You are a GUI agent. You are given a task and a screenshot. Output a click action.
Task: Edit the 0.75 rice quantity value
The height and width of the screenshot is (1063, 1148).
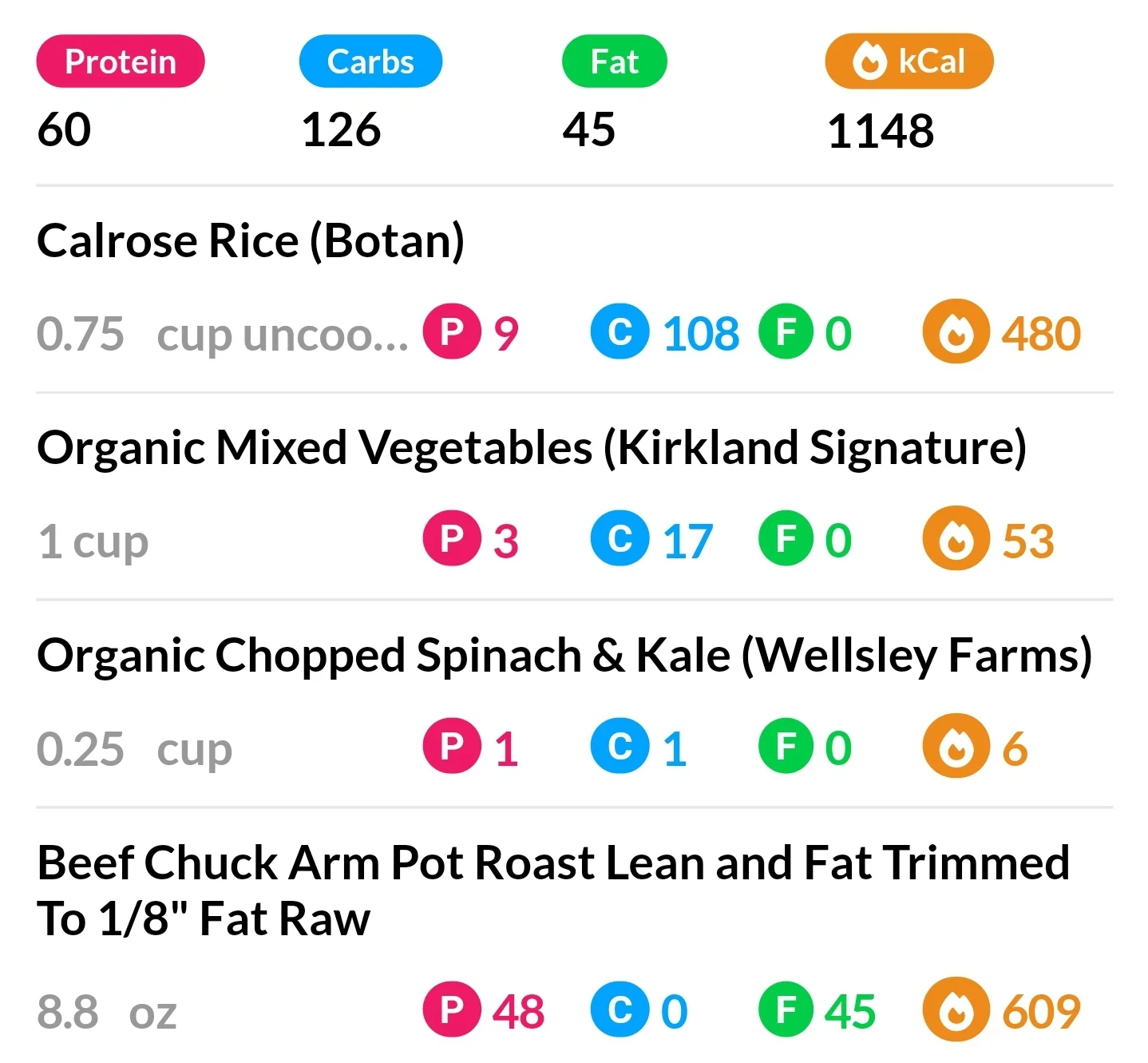[x=81, y=334]
